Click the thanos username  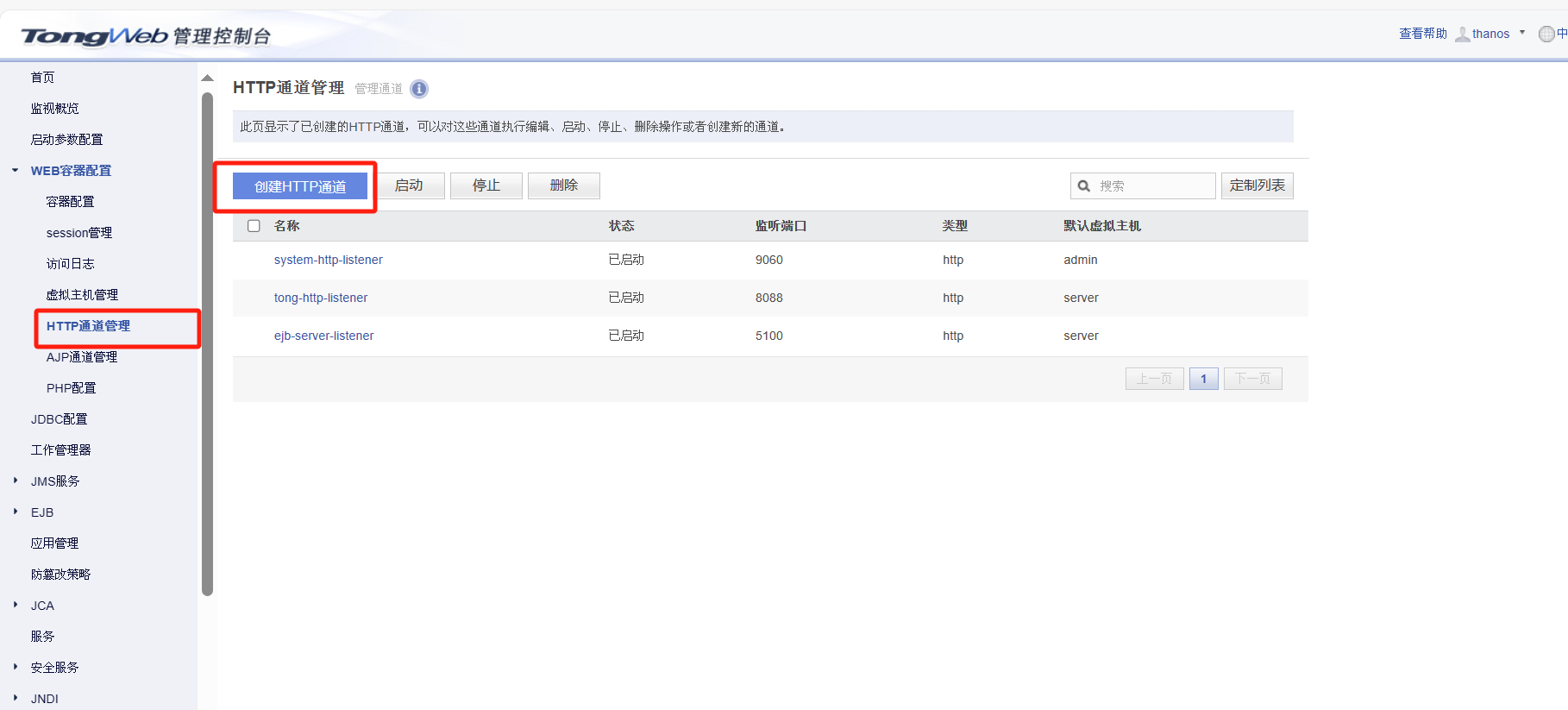coord(1491,34)
